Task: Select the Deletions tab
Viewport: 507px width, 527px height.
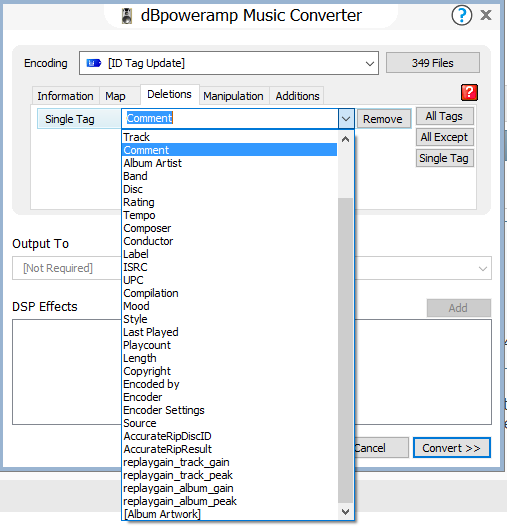Action: pyautogui.click(x=169, y=94)
